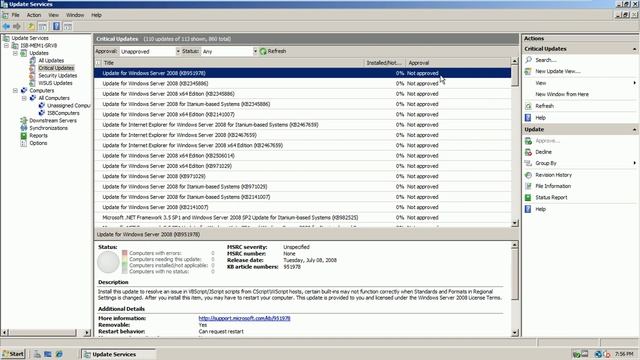Open the Help menu in menu bar
The image size is (640, 360).
[x=96, y=15]
